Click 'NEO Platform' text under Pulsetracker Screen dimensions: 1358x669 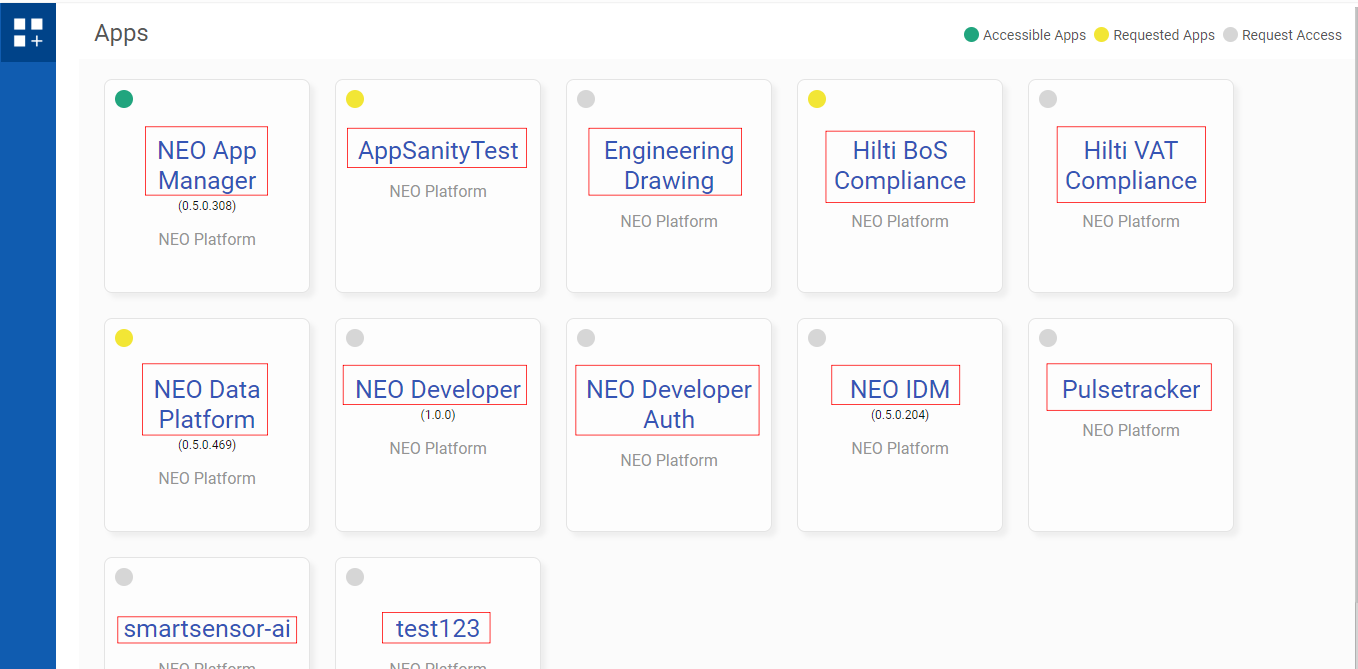[x=1131, y=430]
